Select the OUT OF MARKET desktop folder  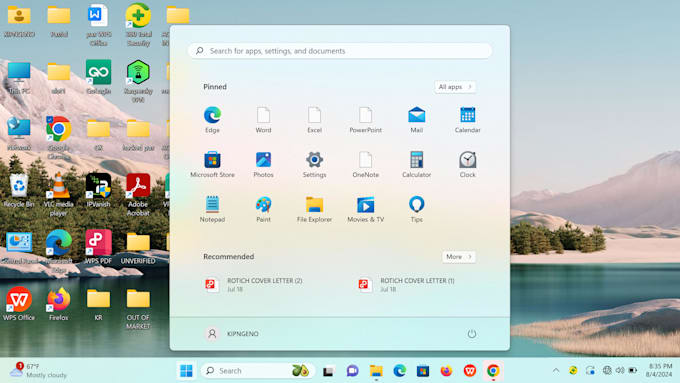point(138,308)
